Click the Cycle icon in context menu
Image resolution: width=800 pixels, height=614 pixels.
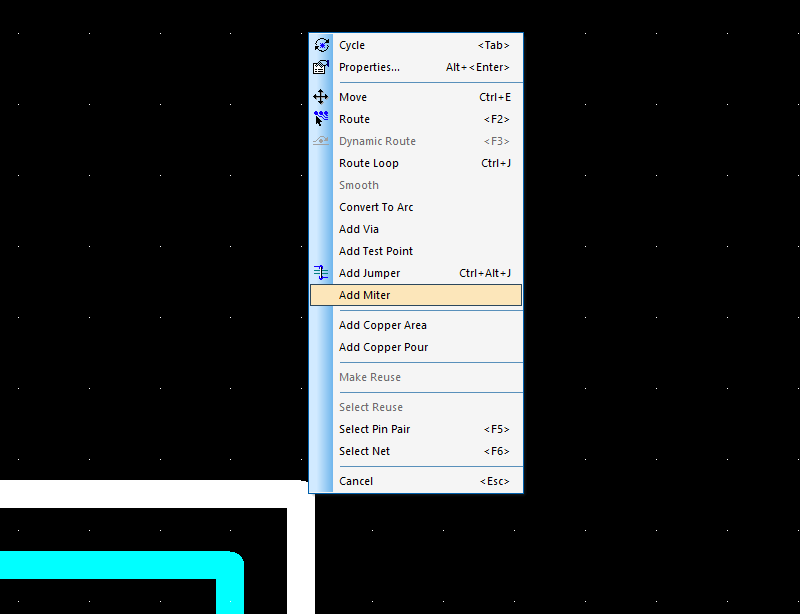[321, 45]
